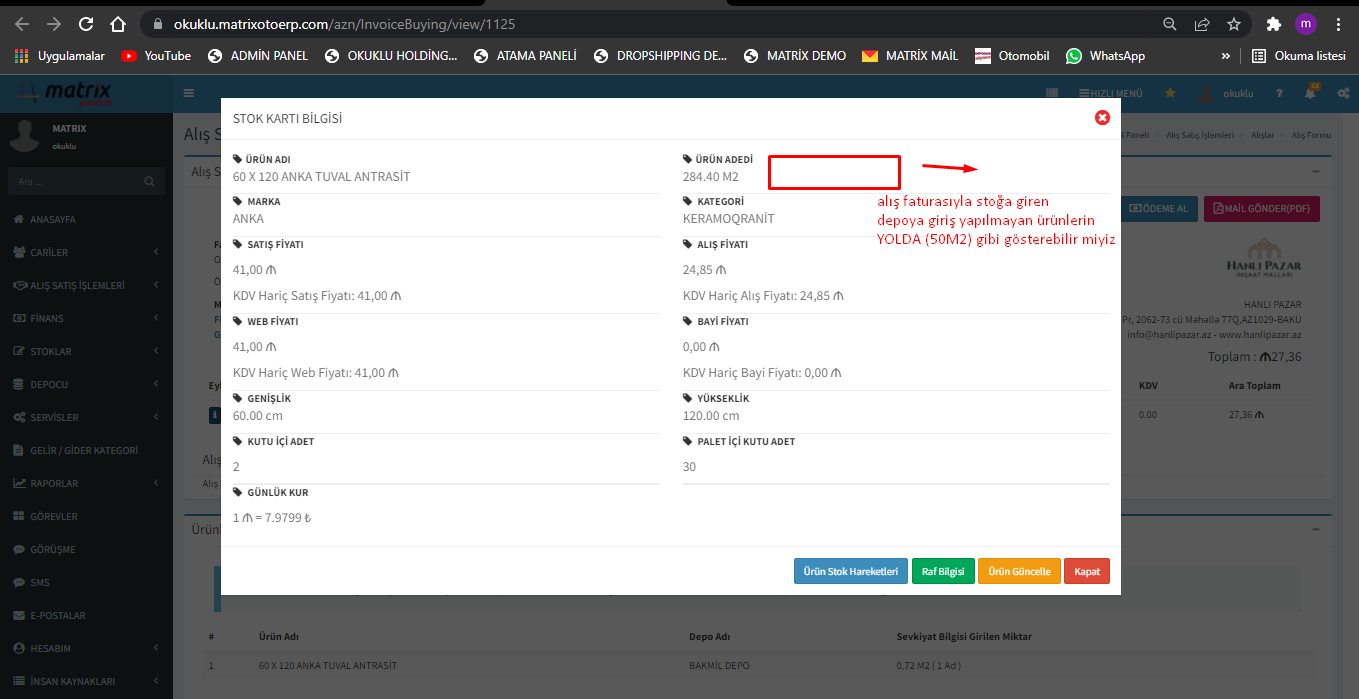Open Raf Bilgisi shelf info

coord(942,571)
